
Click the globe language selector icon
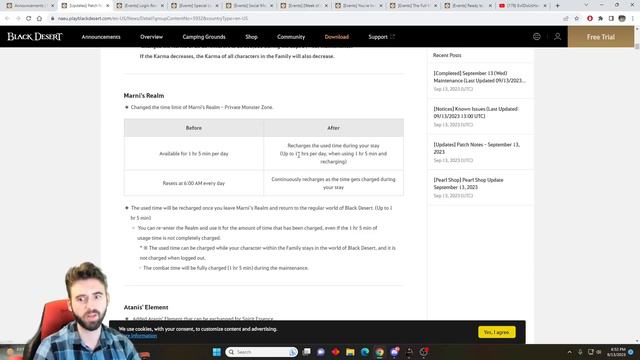(537, 37)
